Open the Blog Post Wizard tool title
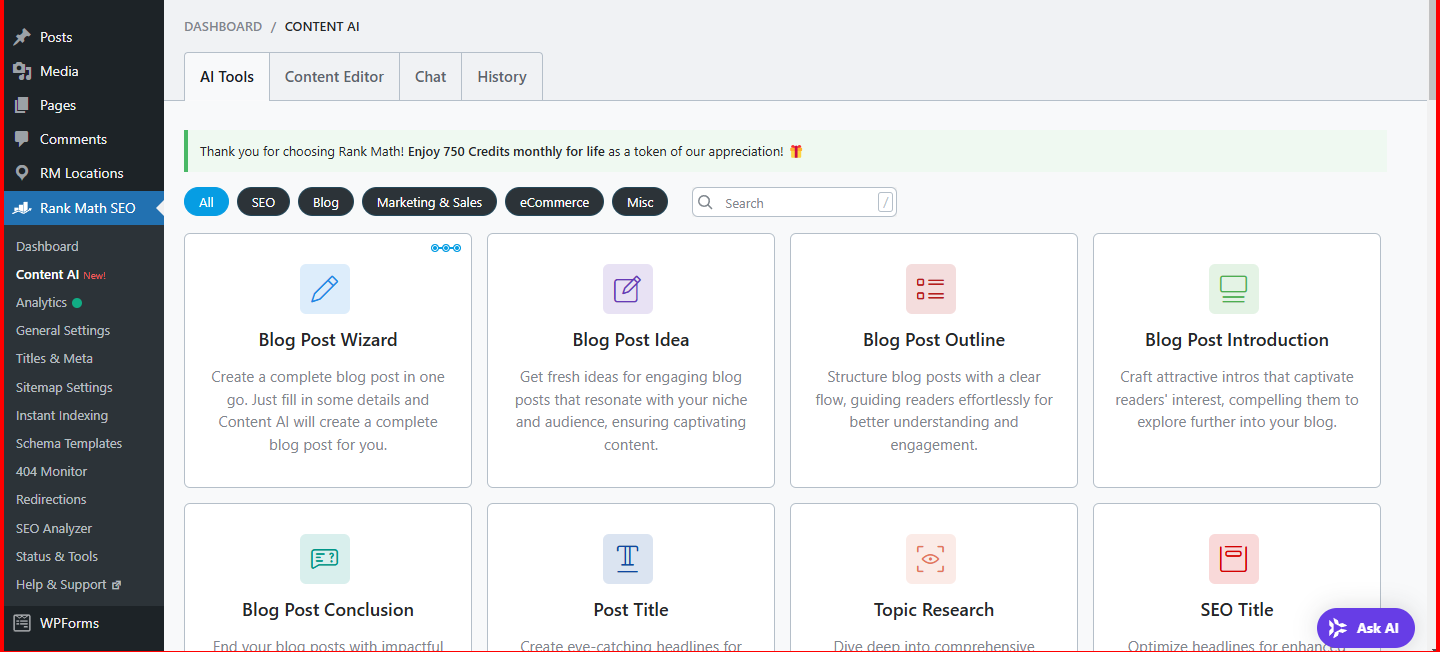Image resolution: width=1440 pixels, height=652 pixels. click(328, 340)
